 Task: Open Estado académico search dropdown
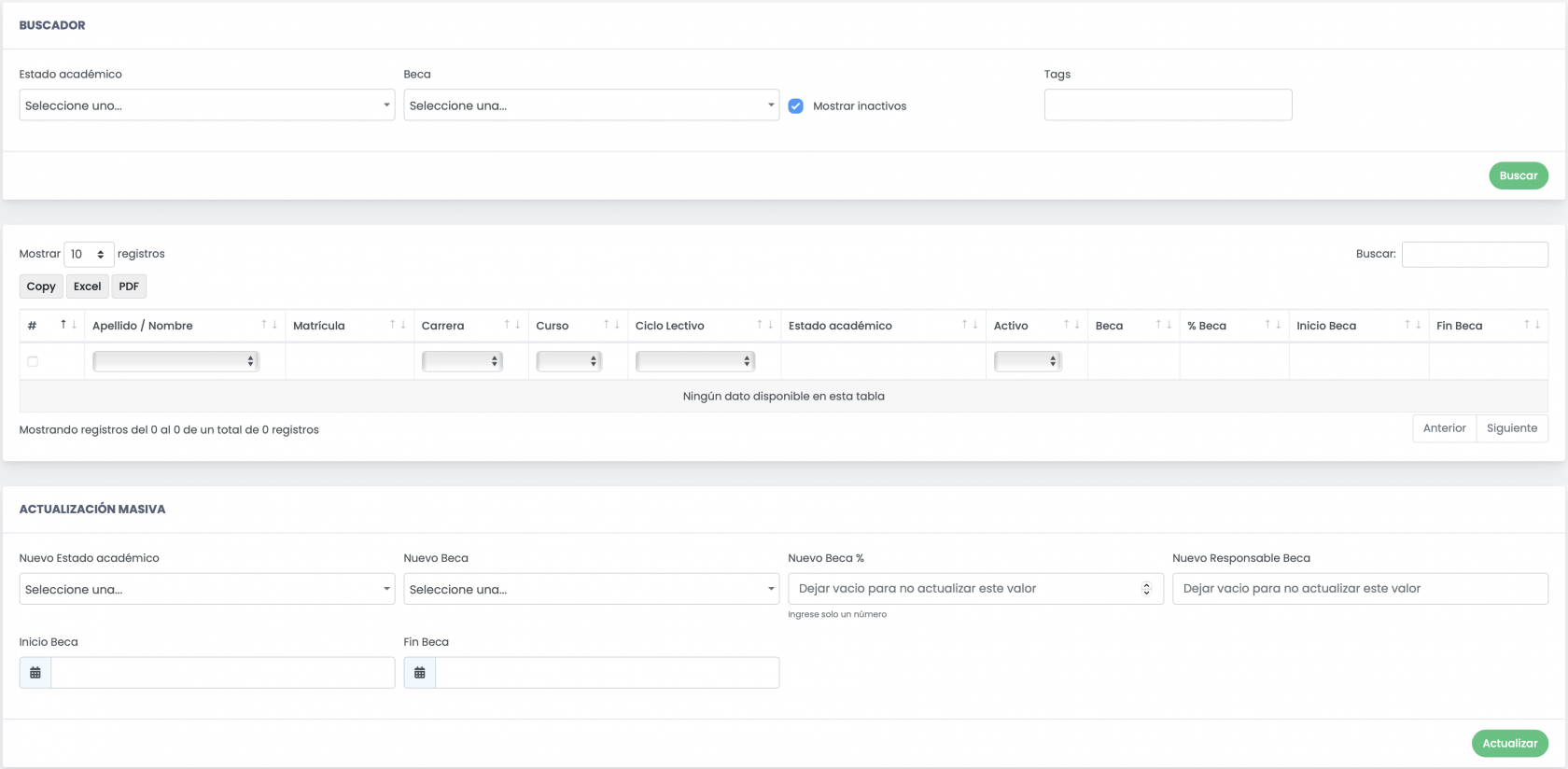[207, 105]
